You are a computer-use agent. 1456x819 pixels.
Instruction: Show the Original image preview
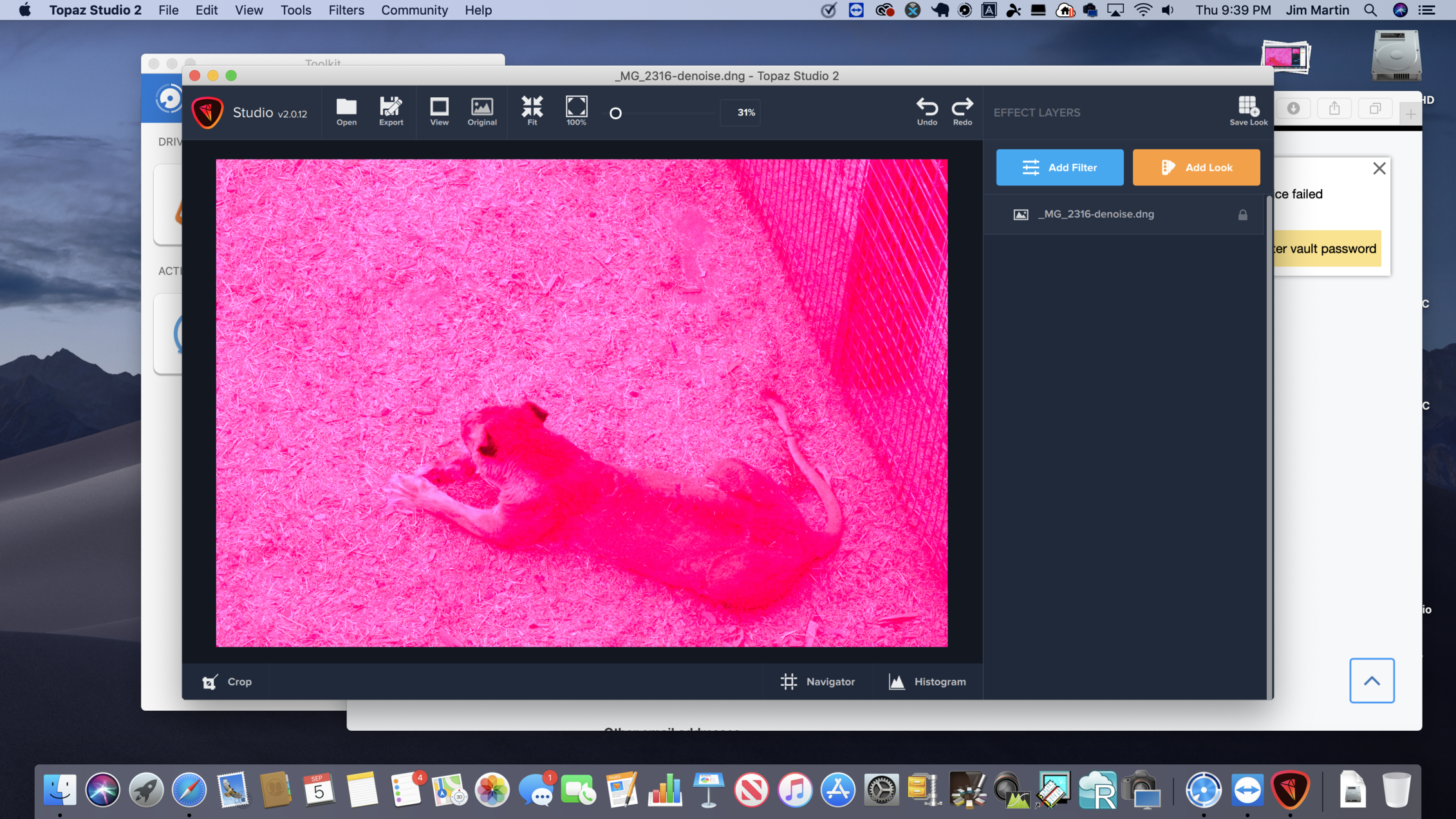(481, 111)
